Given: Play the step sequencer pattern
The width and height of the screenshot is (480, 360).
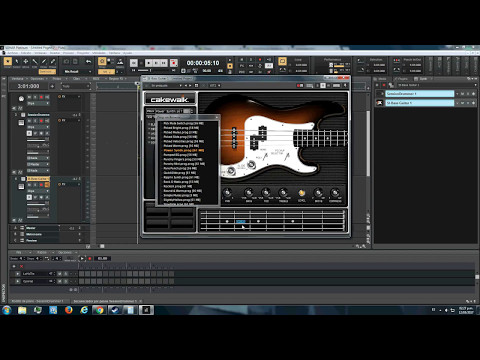Looking at the screenshot, I should pos(82,258).
